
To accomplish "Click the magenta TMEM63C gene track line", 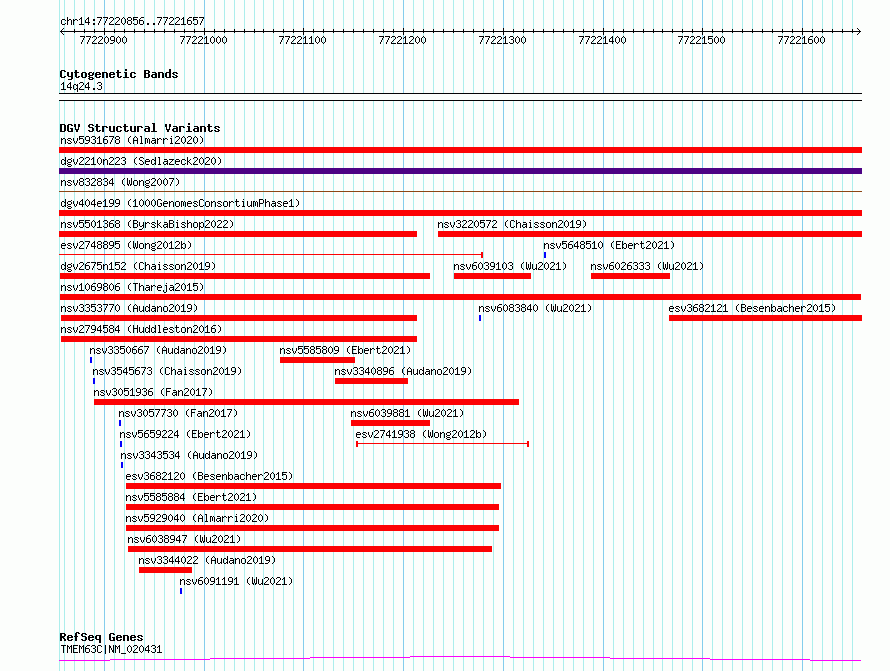I will tap(460, 659).
